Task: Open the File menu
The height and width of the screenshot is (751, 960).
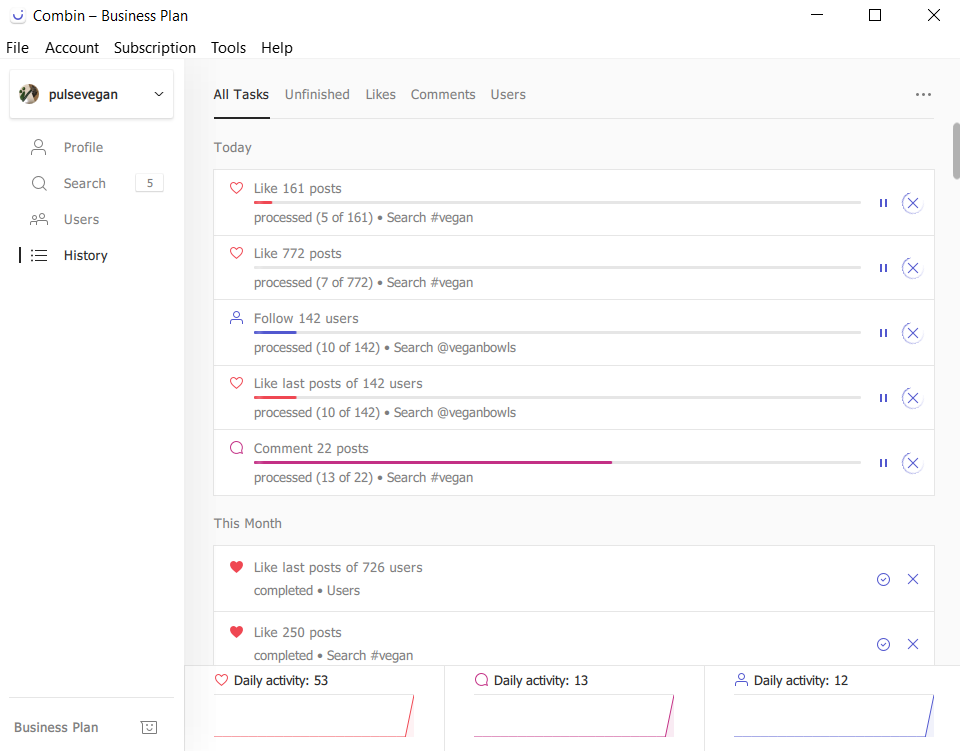Action: [x=17, y=48]
